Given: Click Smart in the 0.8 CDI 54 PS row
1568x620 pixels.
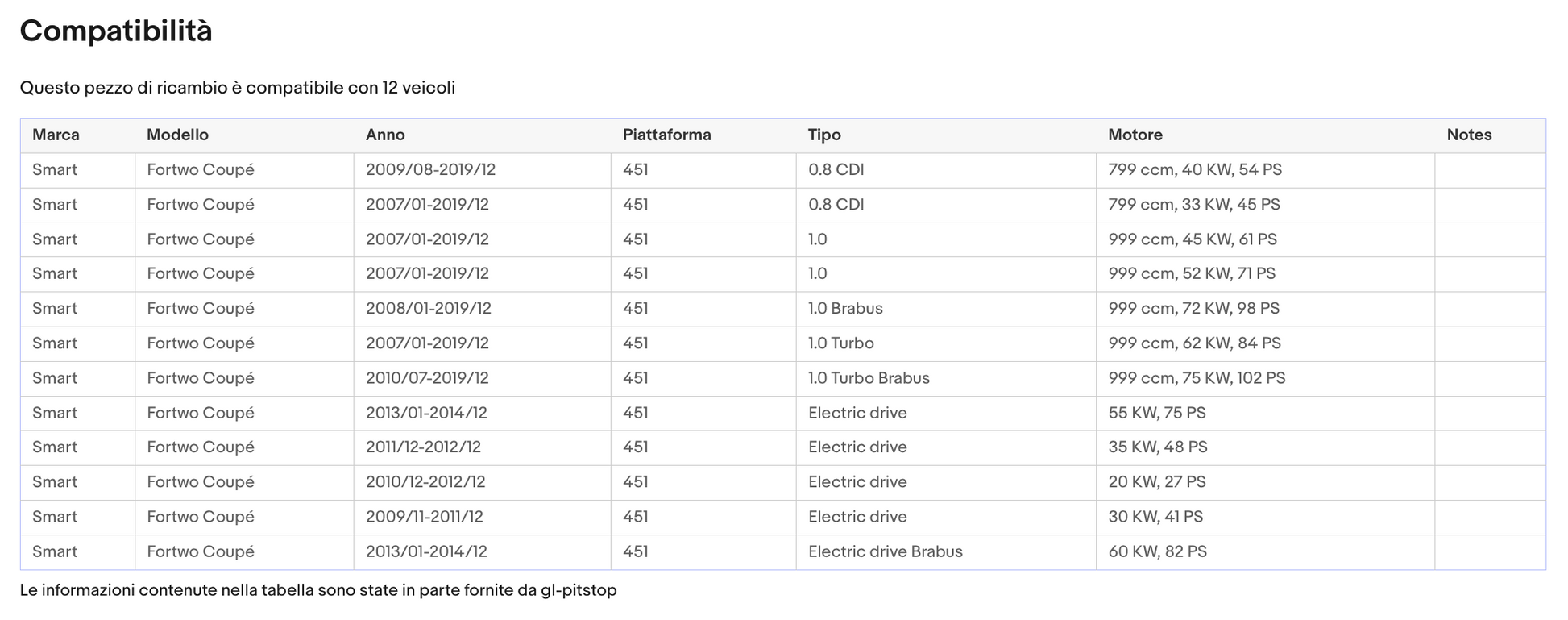Looking at the screenshot, I should pyautogui.click(x=55, y=170).
